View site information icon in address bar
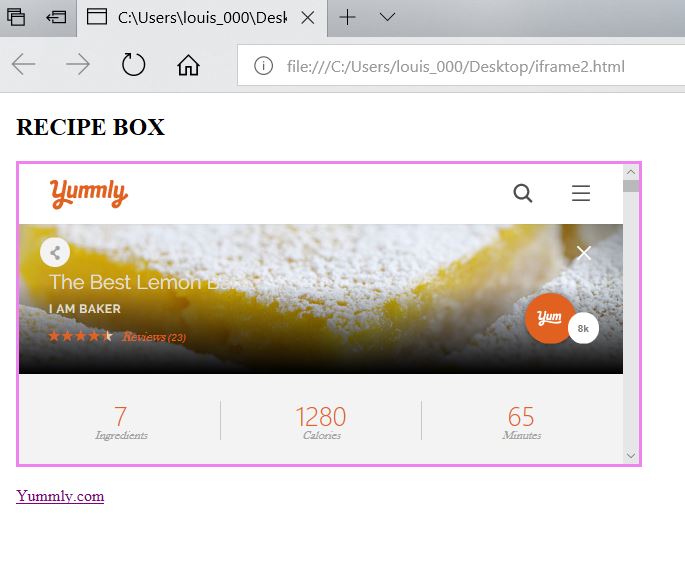This screenshot has width=685, height=570. coord(263,66)
